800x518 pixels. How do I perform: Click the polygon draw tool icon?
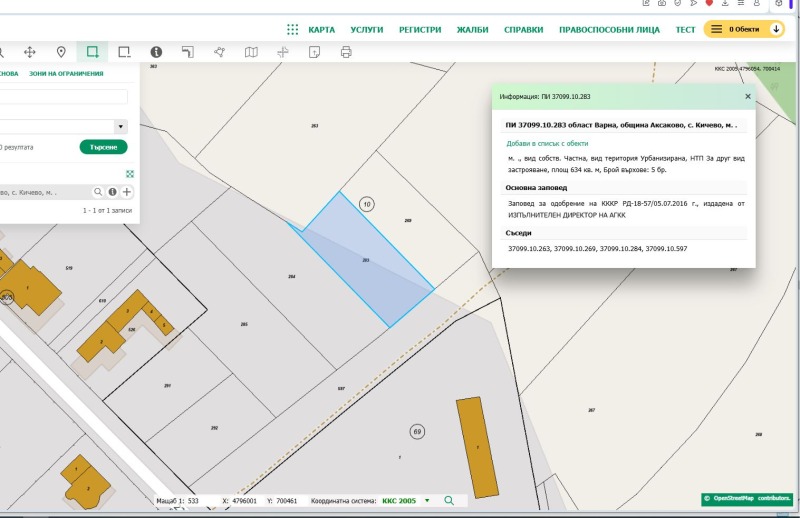coord(219,52)
